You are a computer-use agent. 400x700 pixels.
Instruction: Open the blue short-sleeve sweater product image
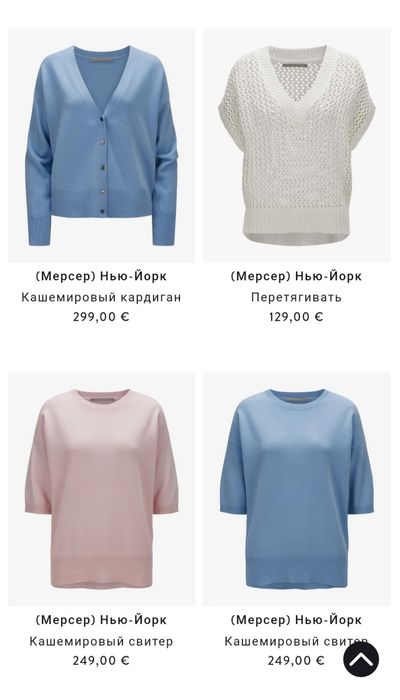(x=296, y=489)
